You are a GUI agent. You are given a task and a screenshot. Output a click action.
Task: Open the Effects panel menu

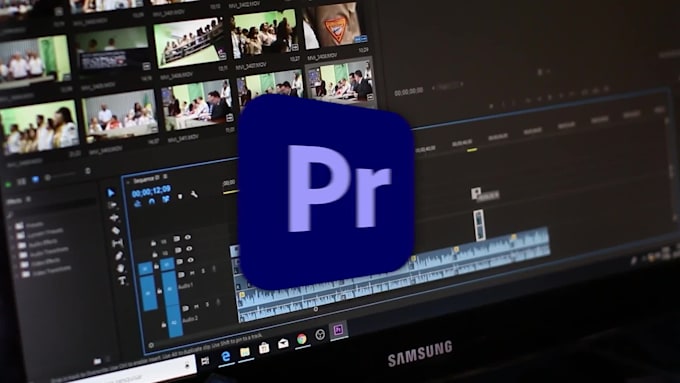[x=28, y=199]
